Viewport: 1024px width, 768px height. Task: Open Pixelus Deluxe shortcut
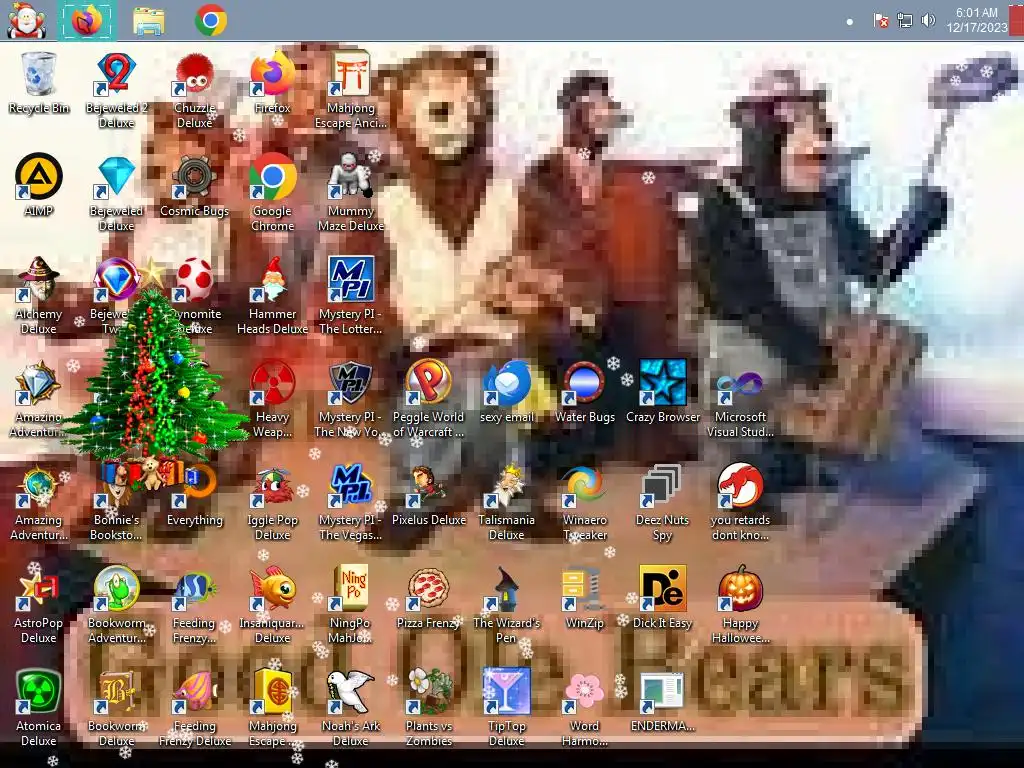(428, 494)
